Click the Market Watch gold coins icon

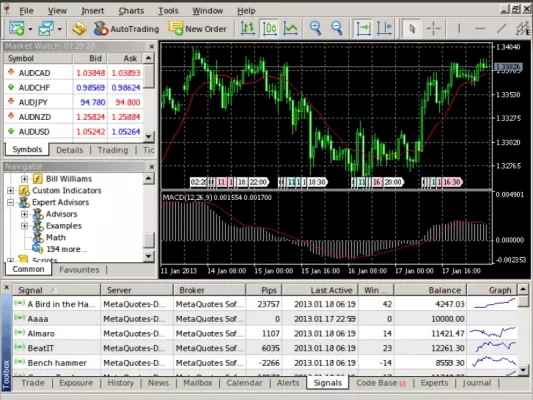tap(79, 29)
